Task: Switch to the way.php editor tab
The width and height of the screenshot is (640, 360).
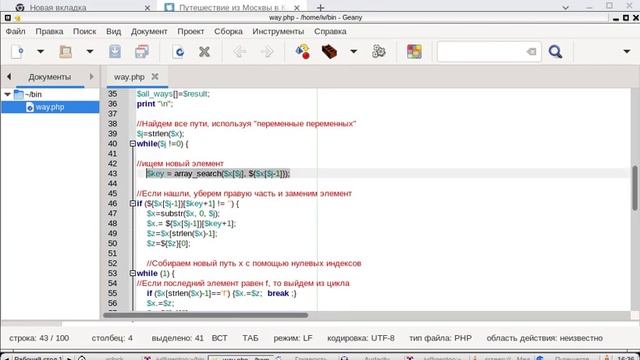Action: tap(129, 77)
